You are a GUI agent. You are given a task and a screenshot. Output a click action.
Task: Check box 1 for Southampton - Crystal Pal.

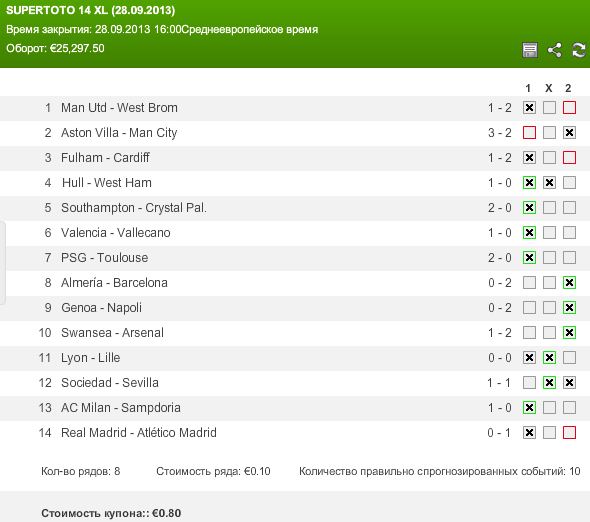click(x=529, y=208)
